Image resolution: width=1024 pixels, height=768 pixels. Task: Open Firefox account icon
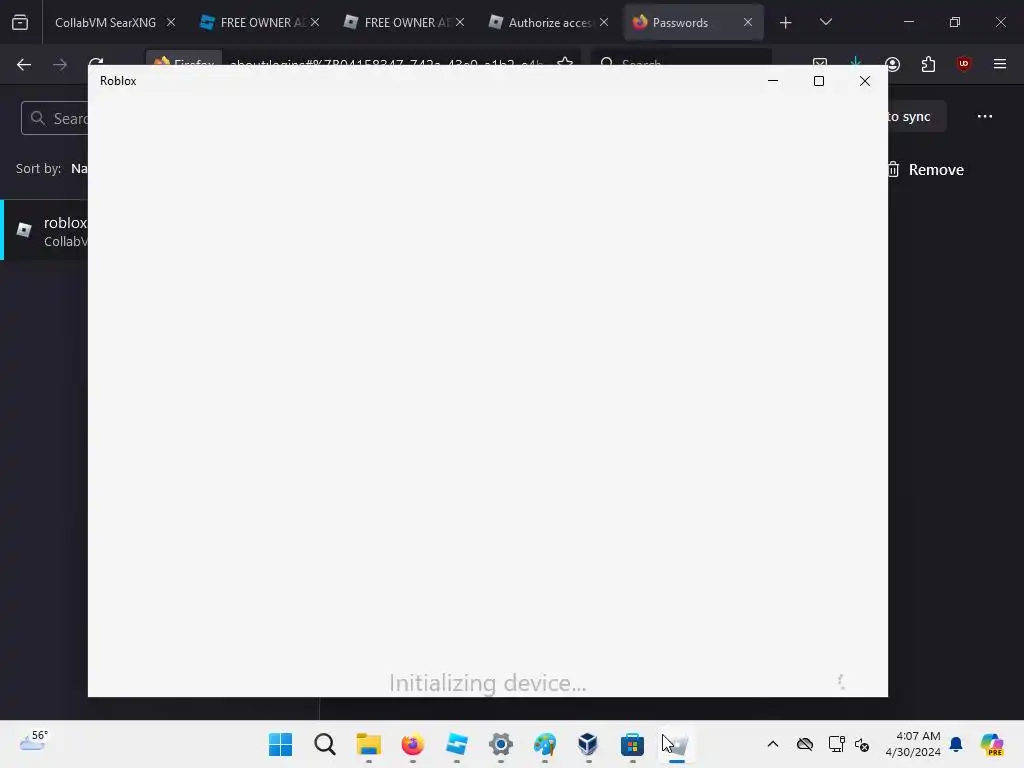click(x=893, y=64)
